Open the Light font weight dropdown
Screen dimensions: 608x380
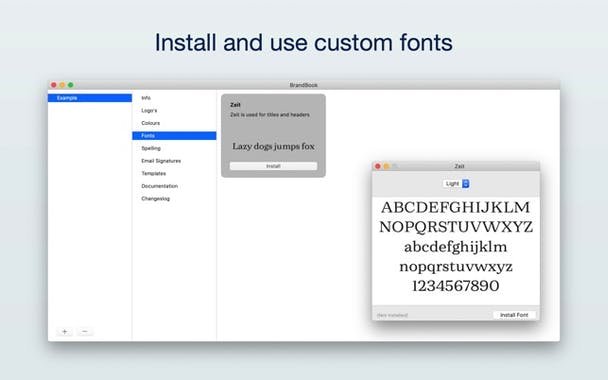pyautogui.click(x=456, y=184)
